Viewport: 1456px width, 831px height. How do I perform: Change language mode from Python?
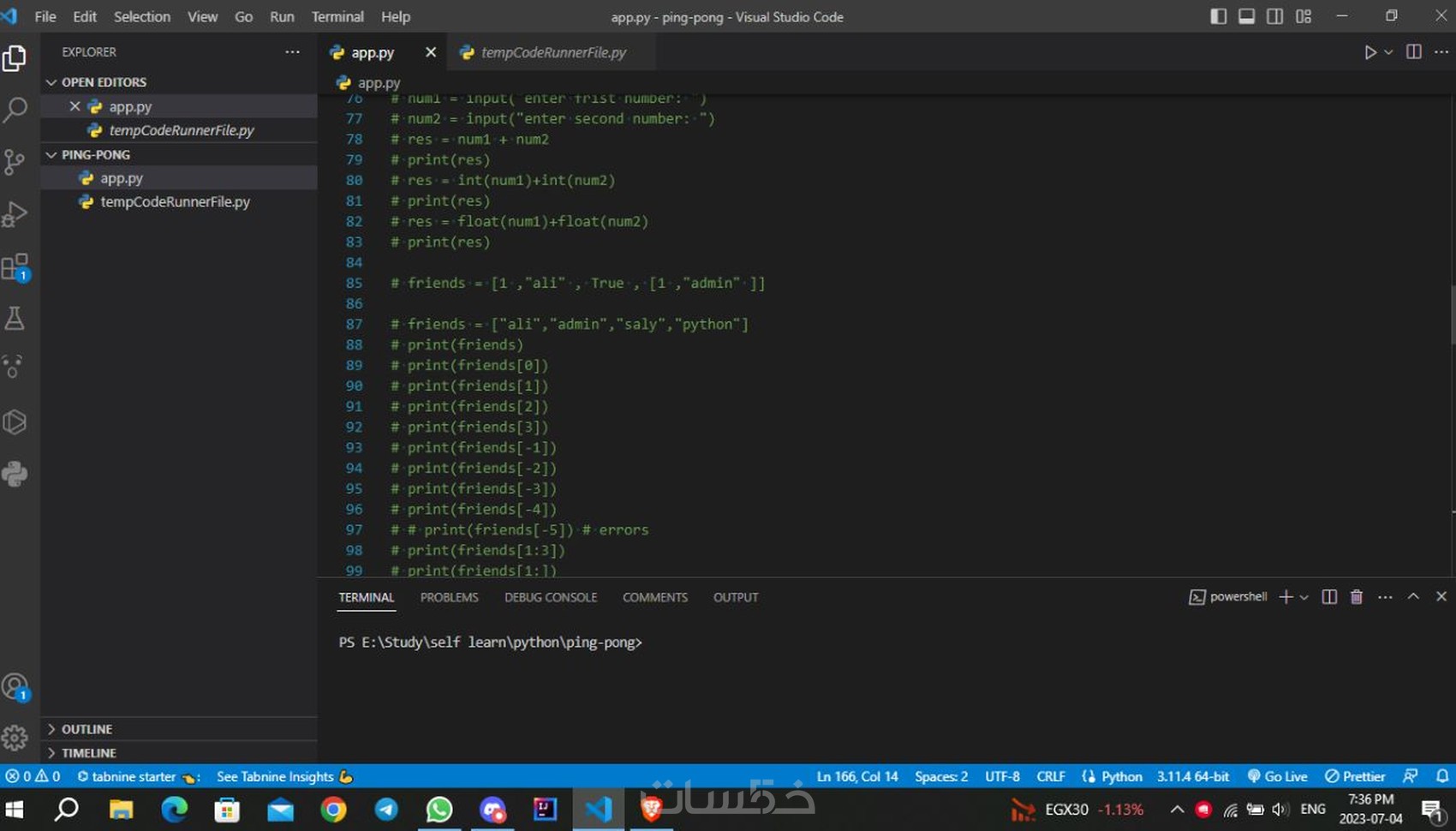(x=1121, y=776)
